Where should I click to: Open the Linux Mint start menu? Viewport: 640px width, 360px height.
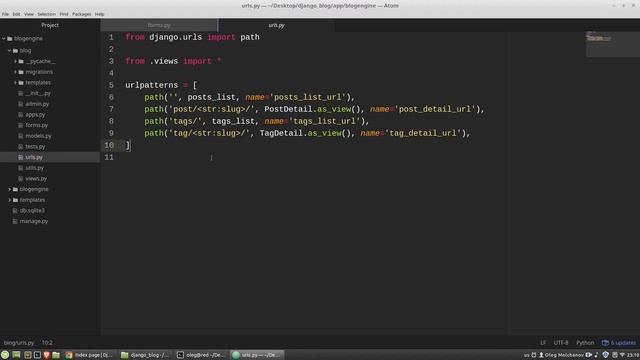(x=5, y=355)
